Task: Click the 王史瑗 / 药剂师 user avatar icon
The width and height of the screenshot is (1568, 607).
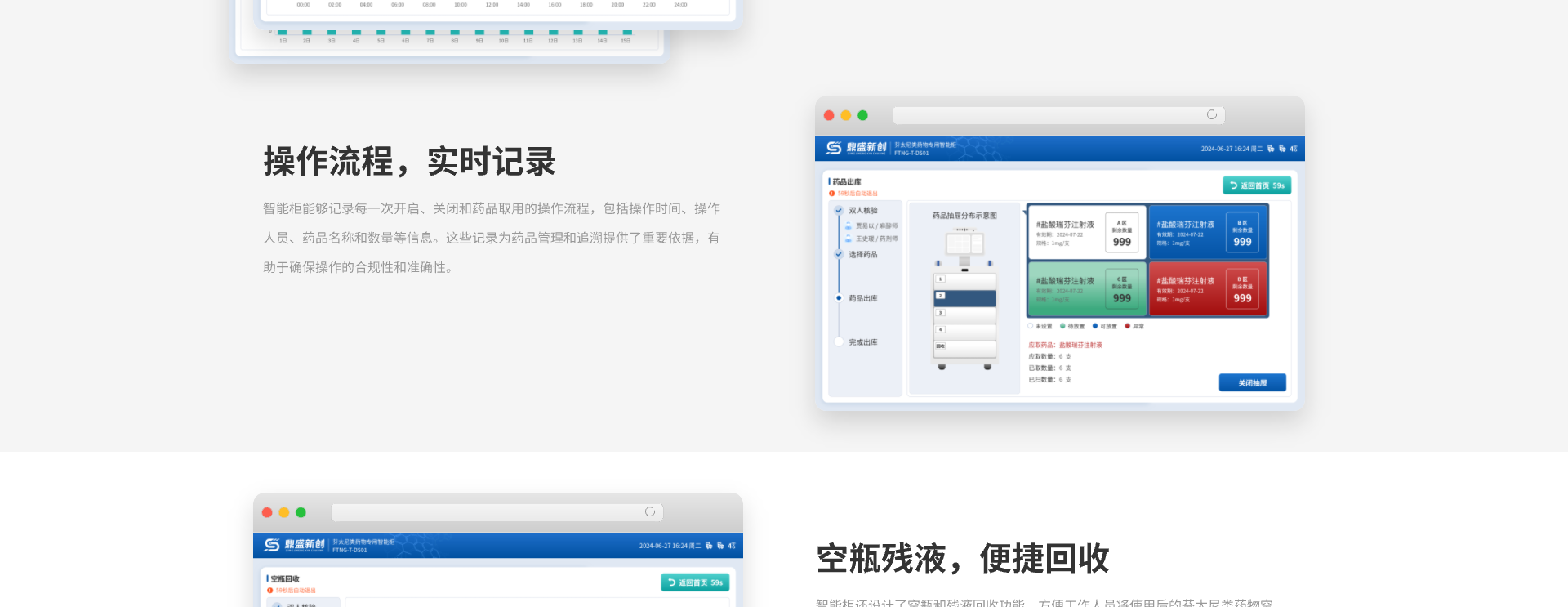Action: 849,239
